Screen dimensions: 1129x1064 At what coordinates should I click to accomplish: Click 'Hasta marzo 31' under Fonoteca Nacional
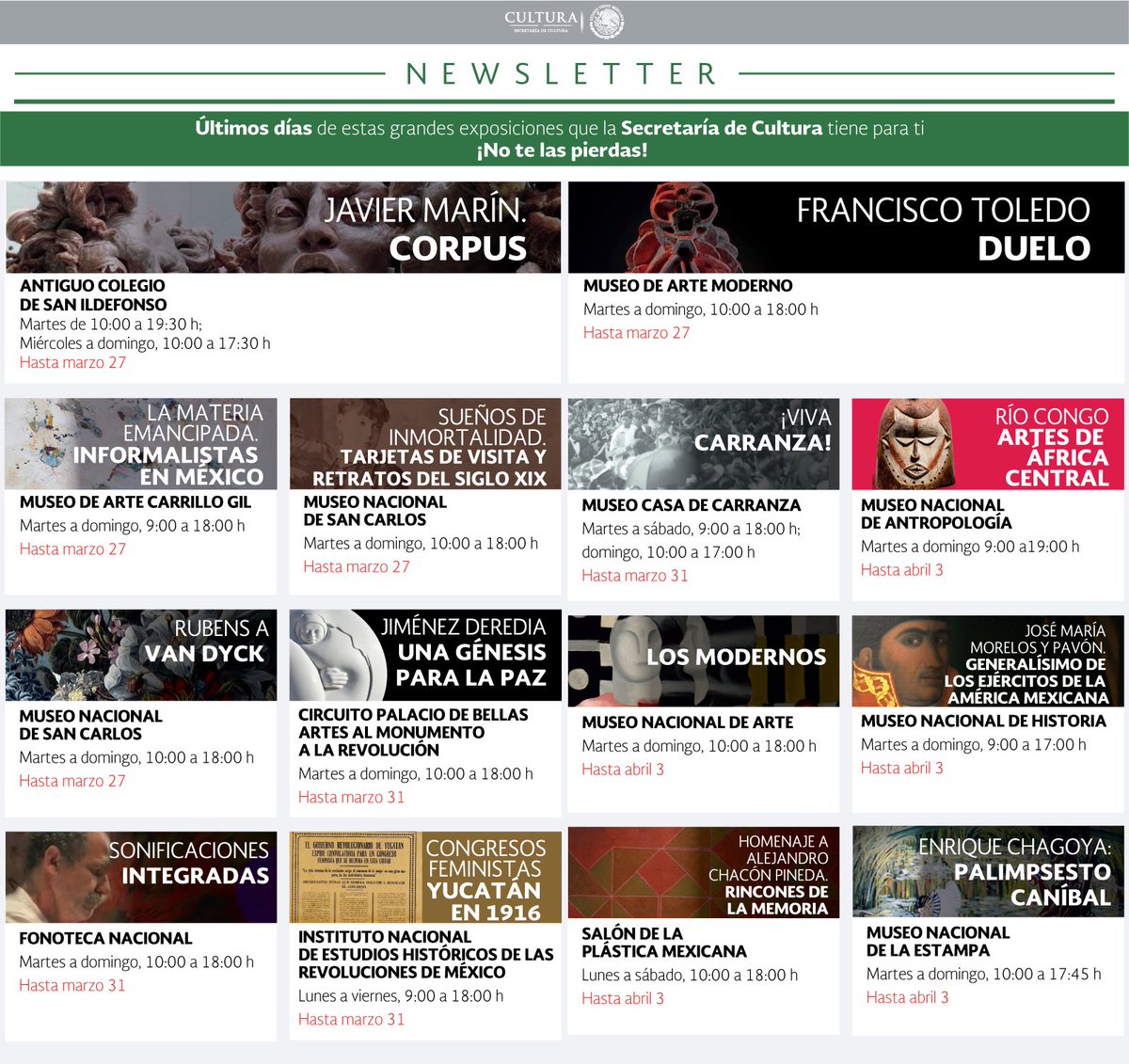tap(72, 986)
